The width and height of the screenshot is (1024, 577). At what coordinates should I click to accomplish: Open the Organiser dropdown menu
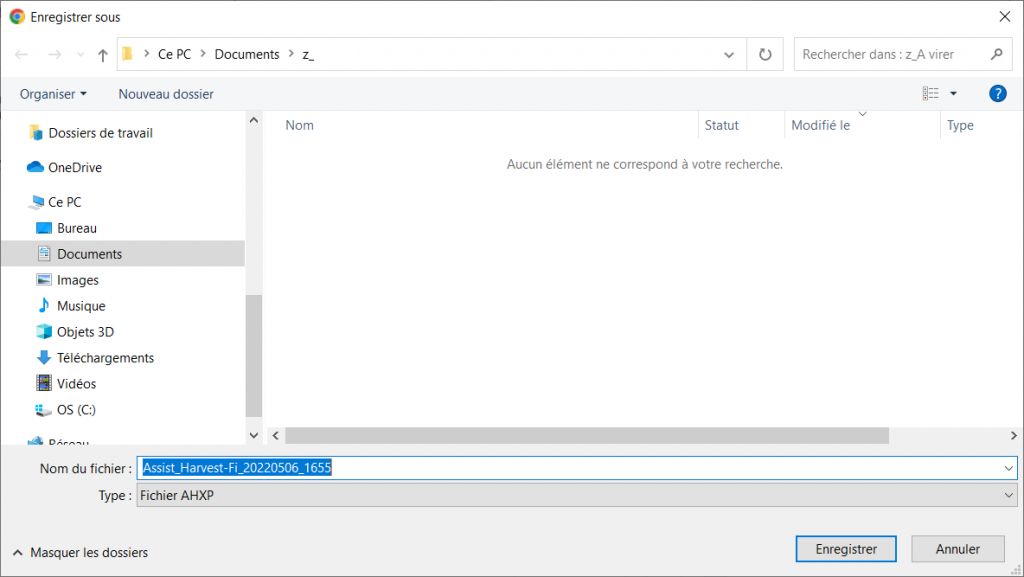(53, 94)
